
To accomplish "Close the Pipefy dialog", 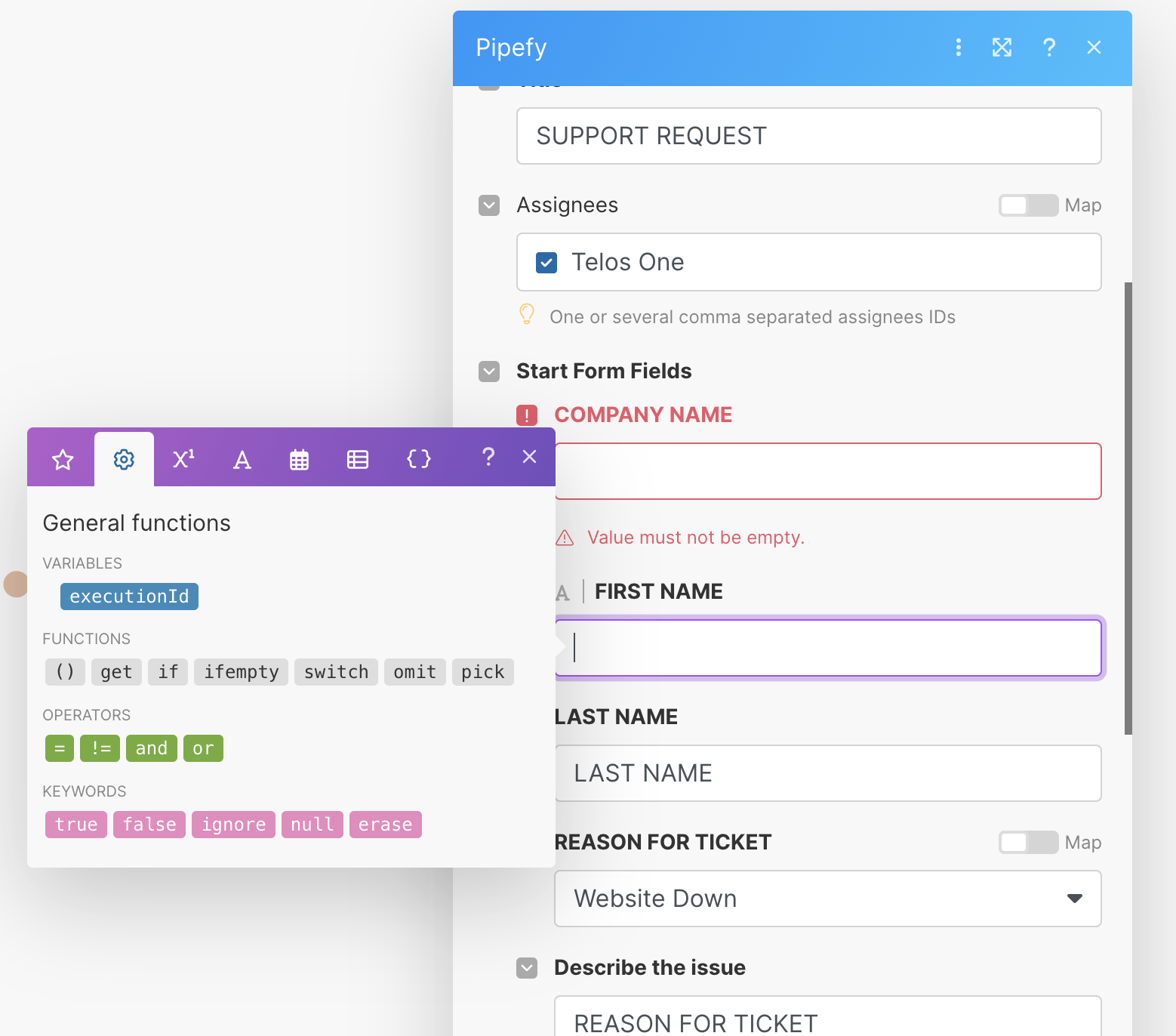I will click(1094, 48).
